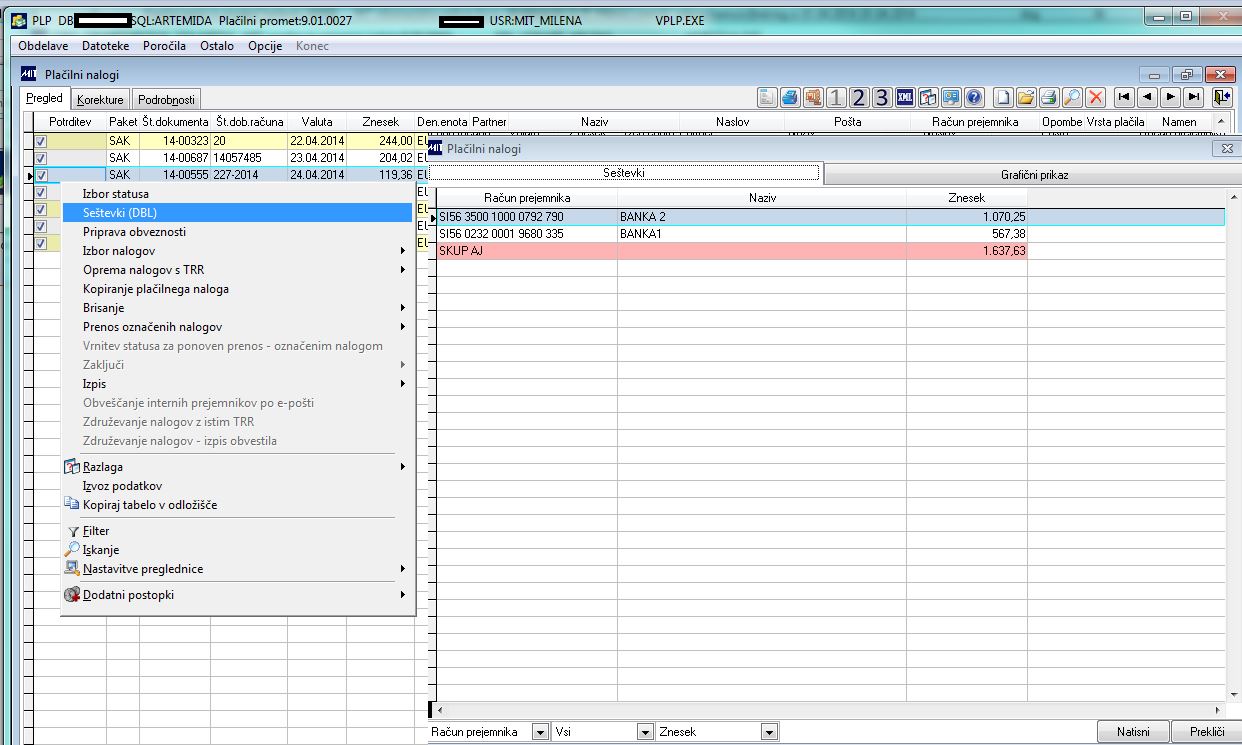1242x745 pixels.
Task: Open the Datoteke menu
Action: [106, 46]
